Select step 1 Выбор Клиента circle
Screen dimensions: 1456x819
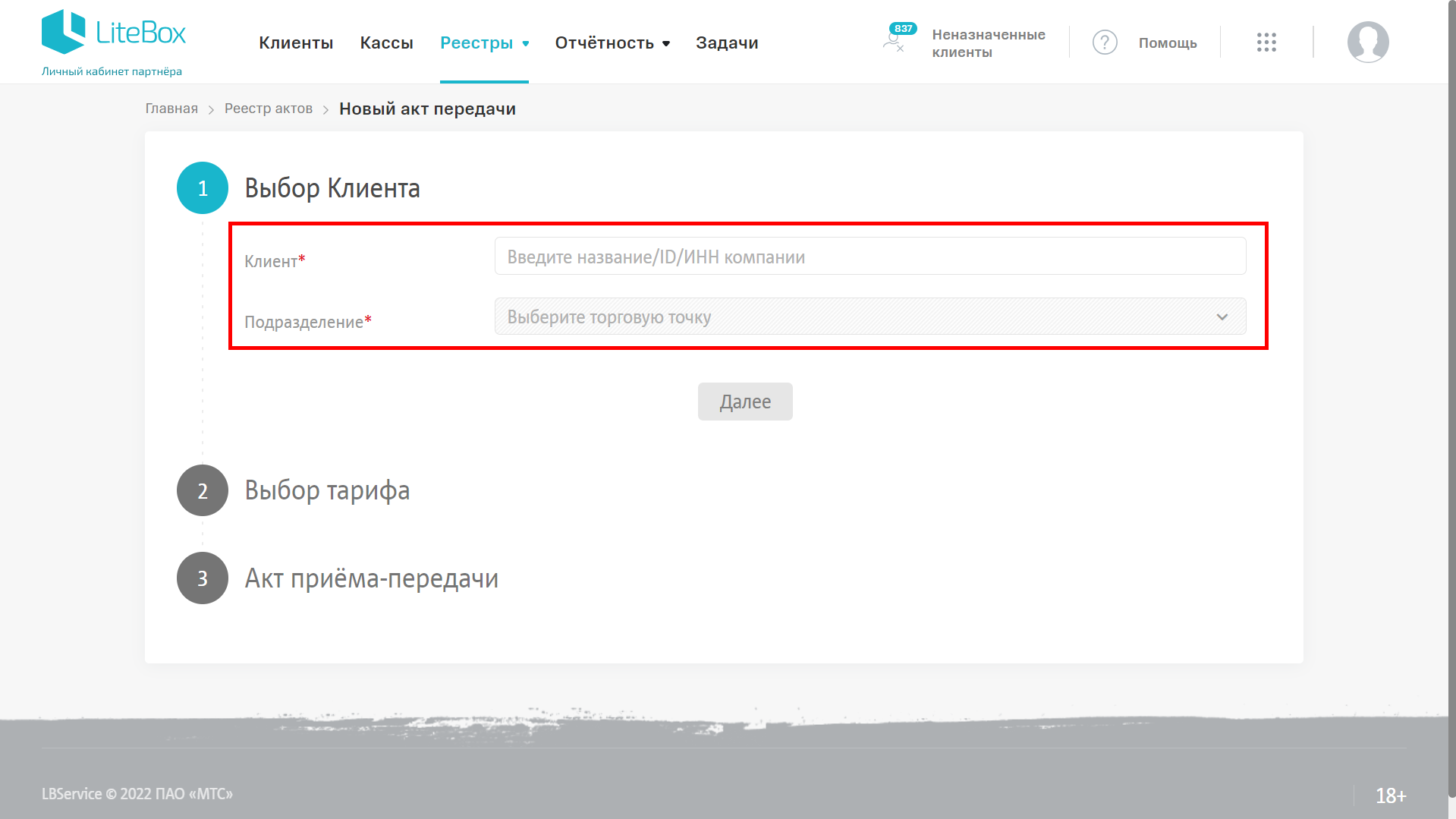pyautogui.click(x=203, y=187)
